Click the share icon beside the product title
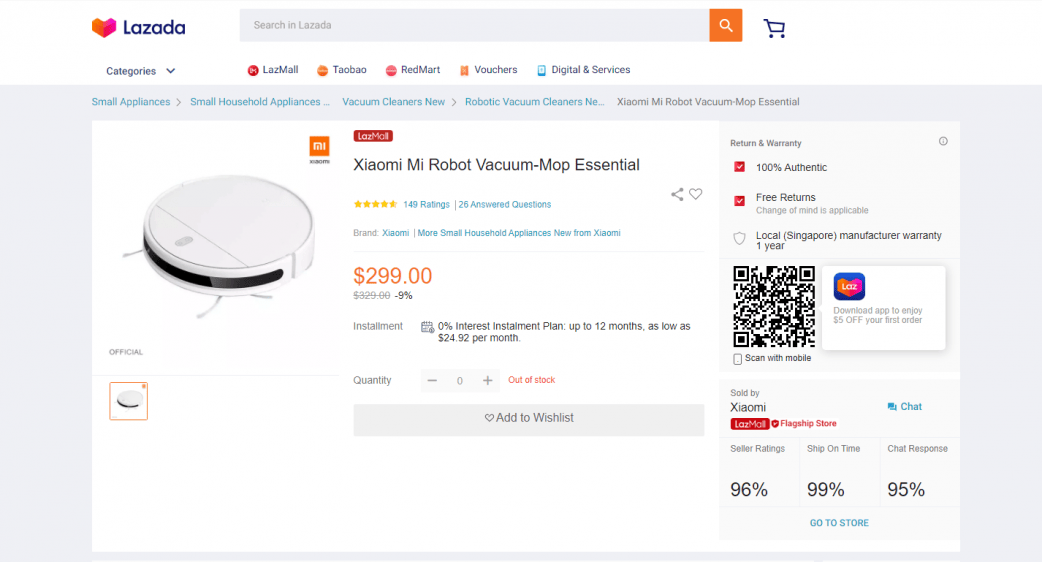Viewport: 1042px width, 562px height. (677, 194)
